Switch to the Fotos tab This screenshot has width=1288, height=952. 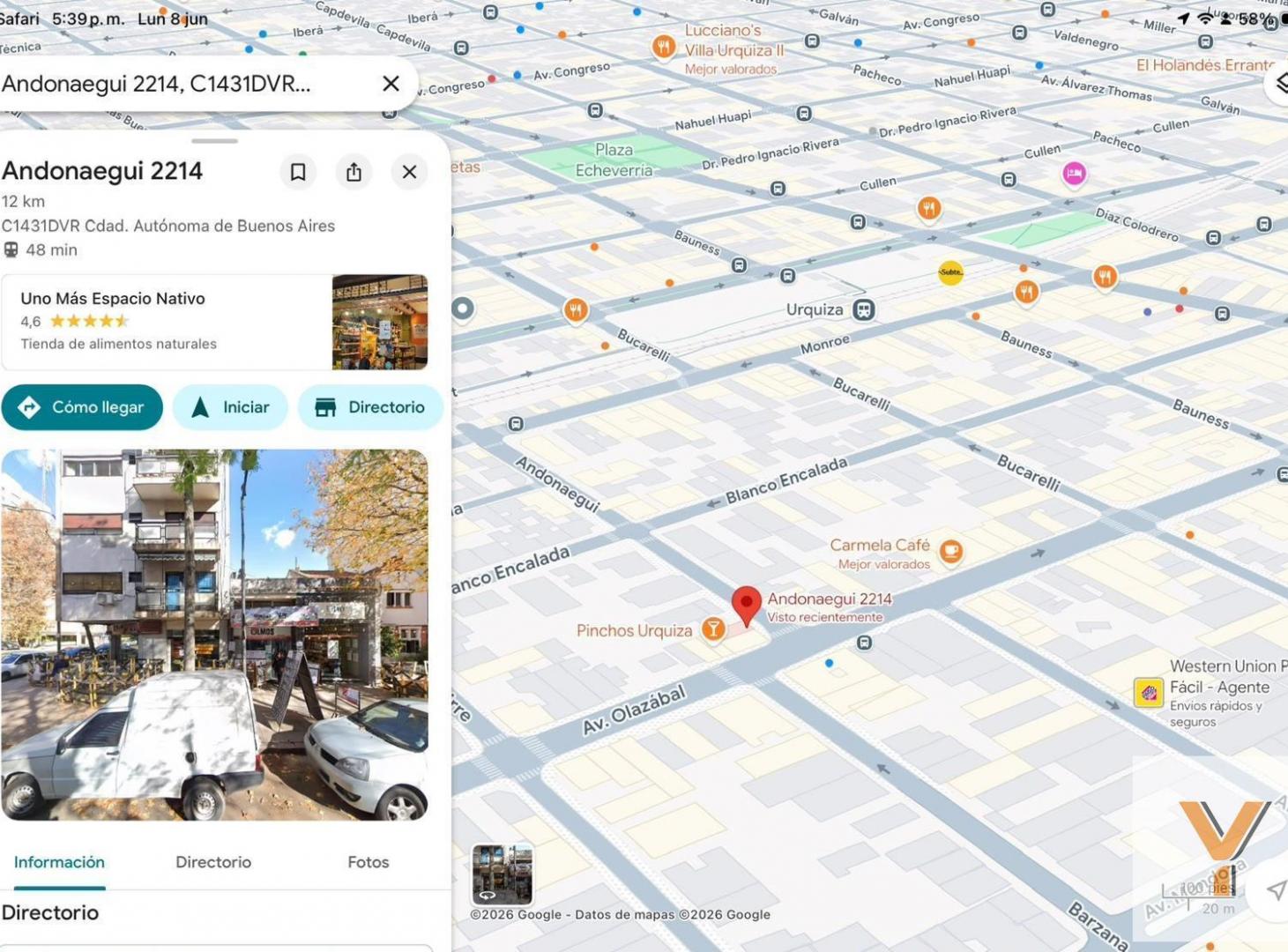click(369, 862)
